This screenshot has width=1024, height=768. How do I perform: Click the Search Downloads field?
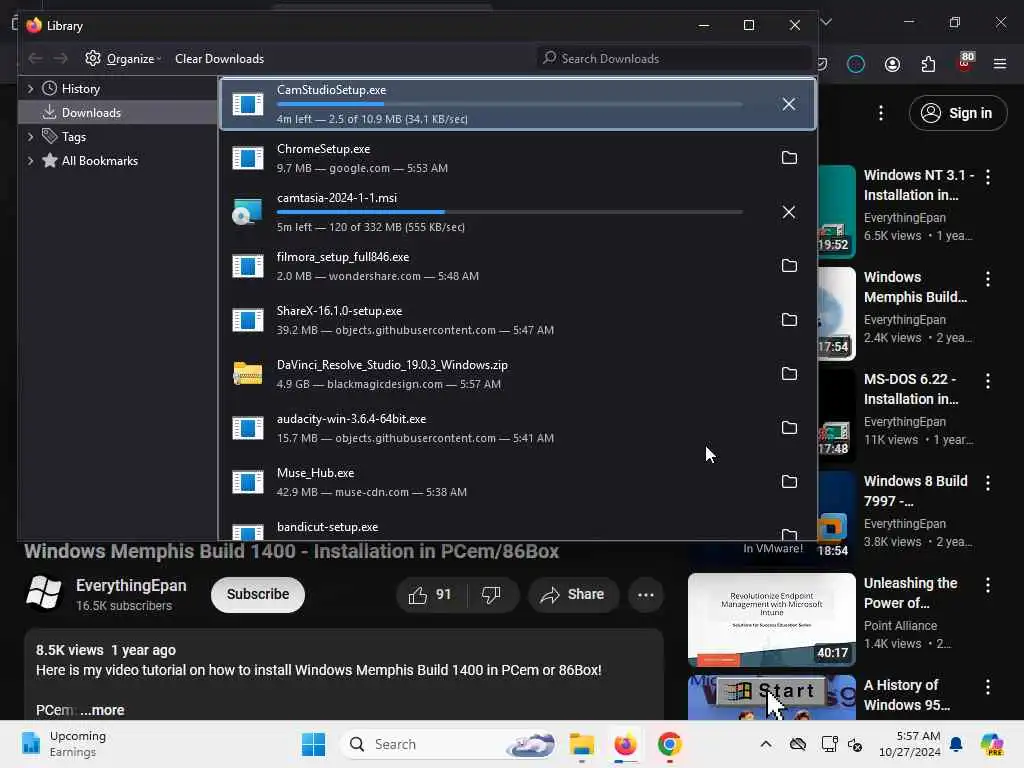click(674, 59)
